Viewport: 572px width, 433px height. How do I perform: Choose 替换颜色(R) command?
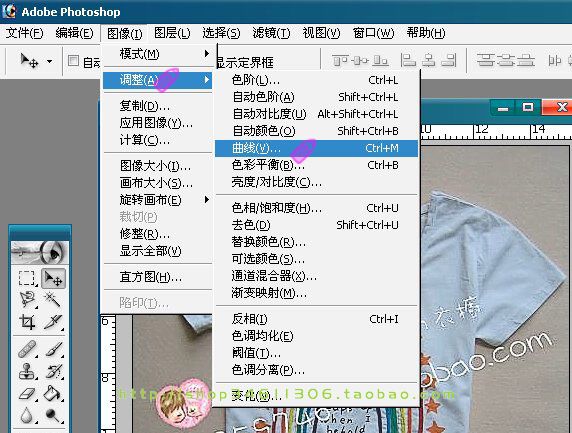click(316, 242)
